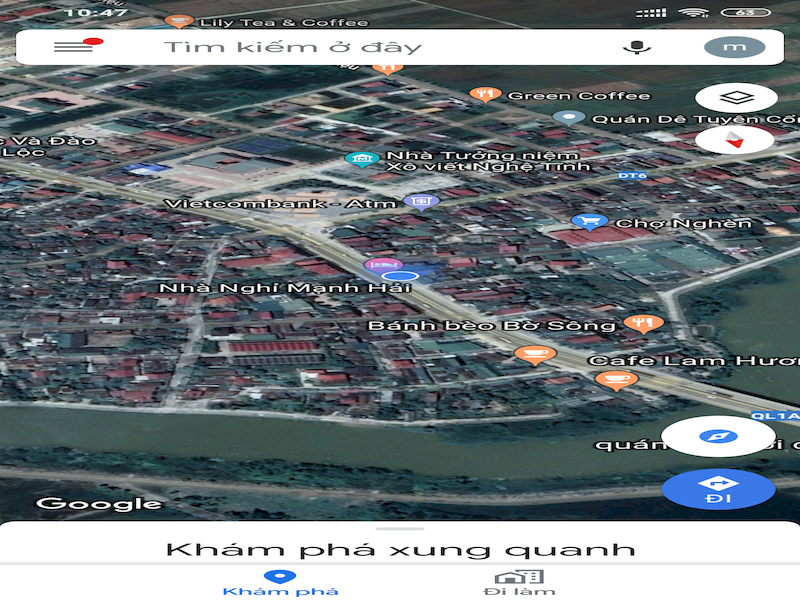Tap the compass to reset north
This screenshot has width=800, height=600.
[x=735, y=140]
